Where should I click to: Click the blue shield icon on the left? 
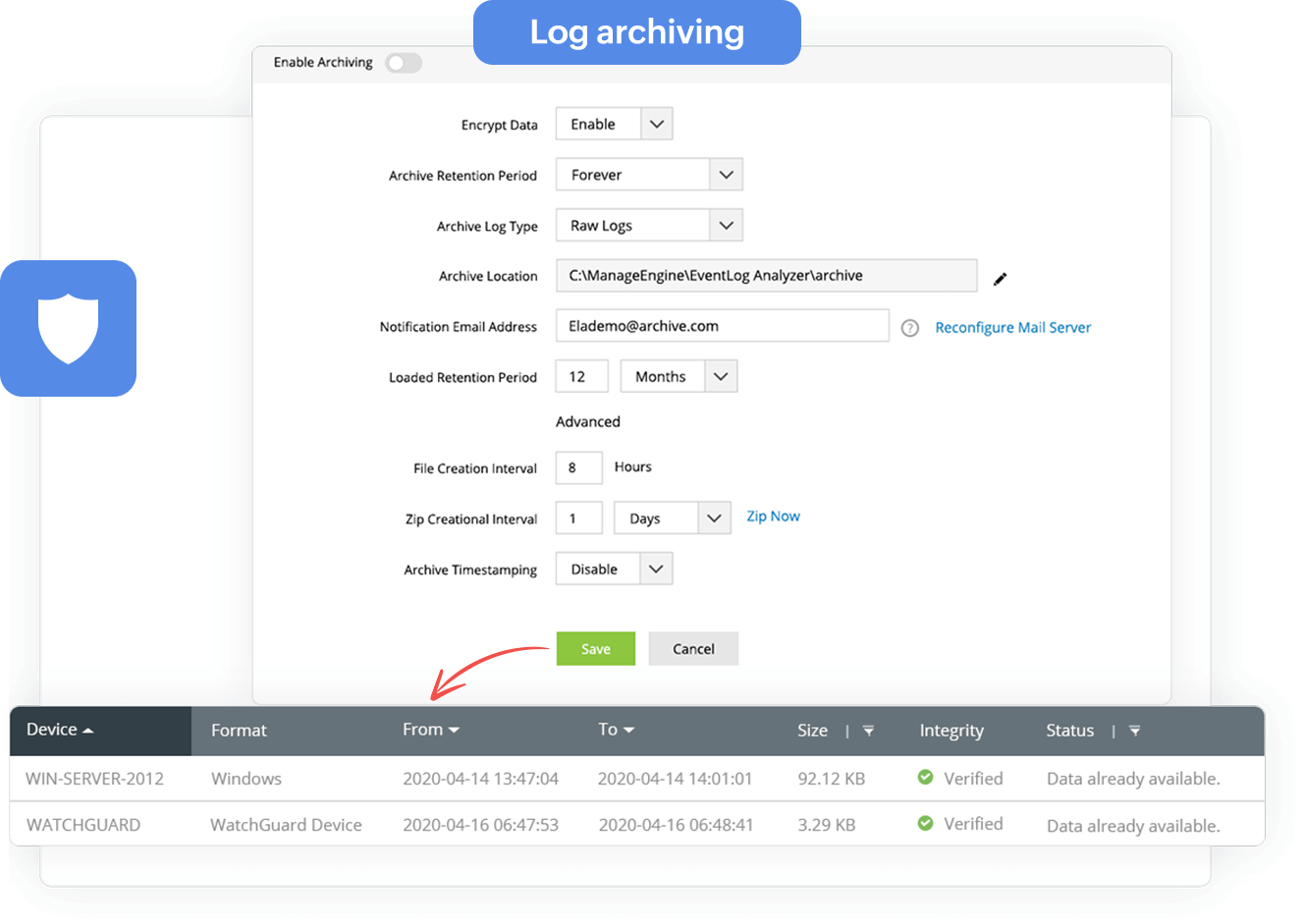pyautogui.click(x=68, y=328)
